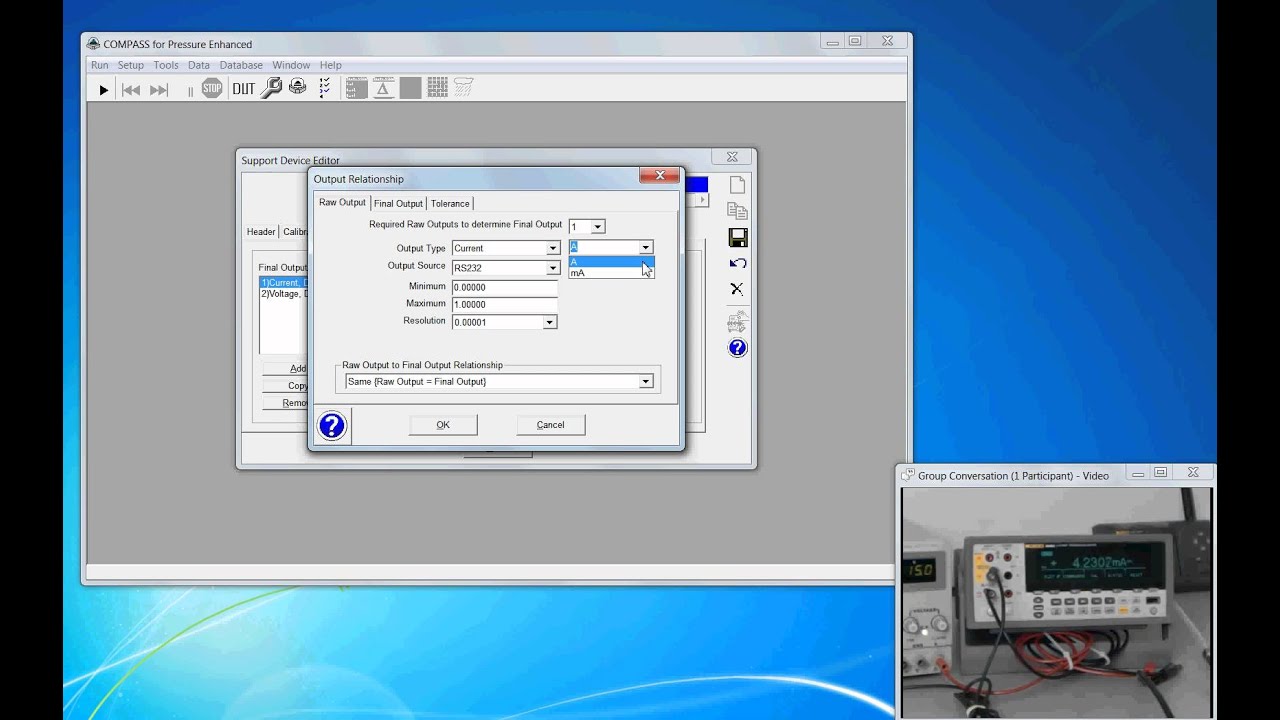Open the Output Source RS232 dropdown
Image resolution: width=1280 pixels, height=720 pixels.
pyautogui.click(x=552, y=268)
